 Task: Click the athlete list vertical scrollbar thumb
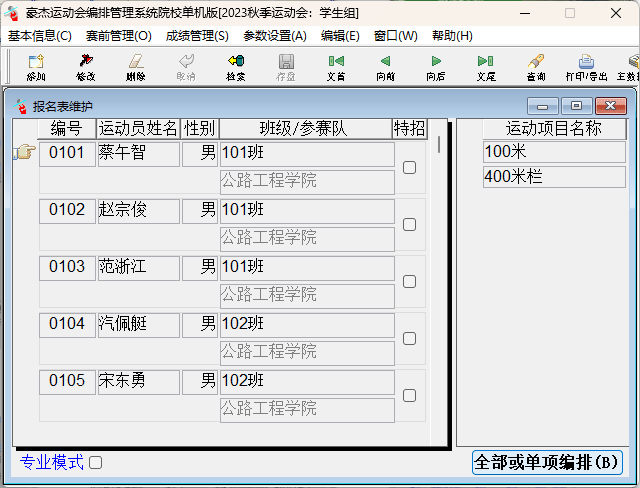[439, 144]
